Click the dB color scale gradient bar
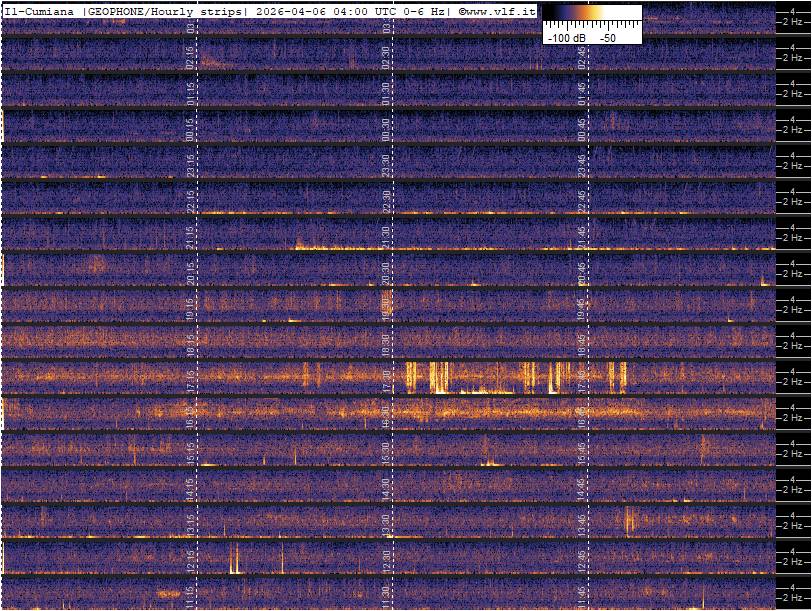812x611 pixels. pos(591,15)
